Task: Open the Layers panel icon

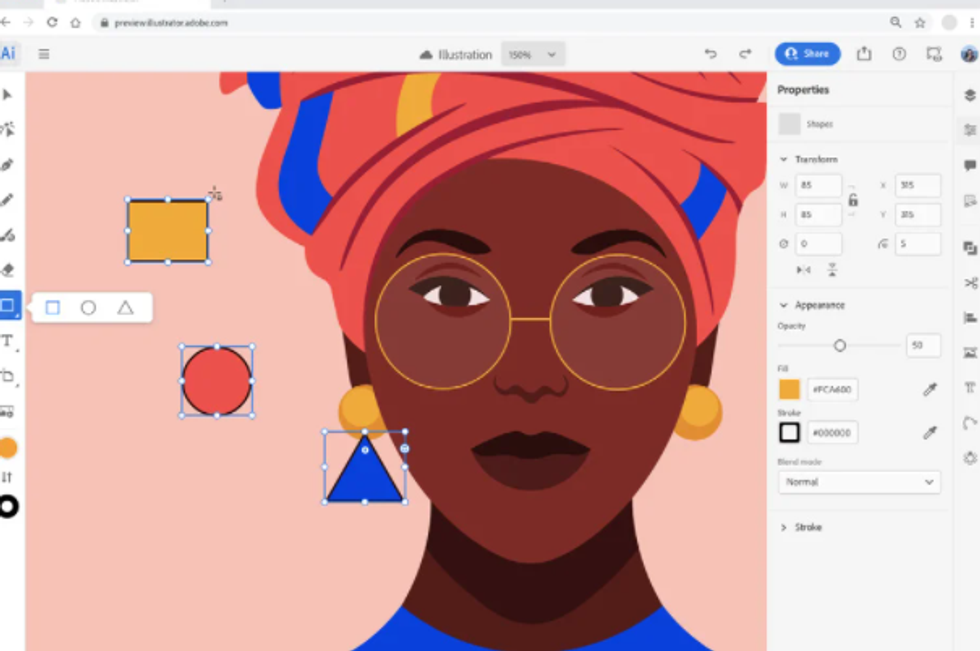Action: 969,95
